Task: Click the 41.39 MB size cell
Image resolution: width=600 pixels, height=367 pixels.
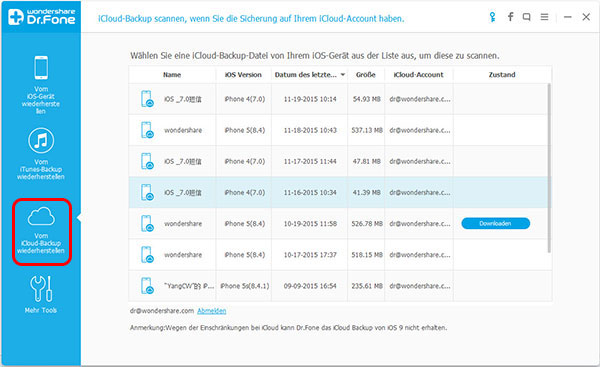Action: [367, 192]
